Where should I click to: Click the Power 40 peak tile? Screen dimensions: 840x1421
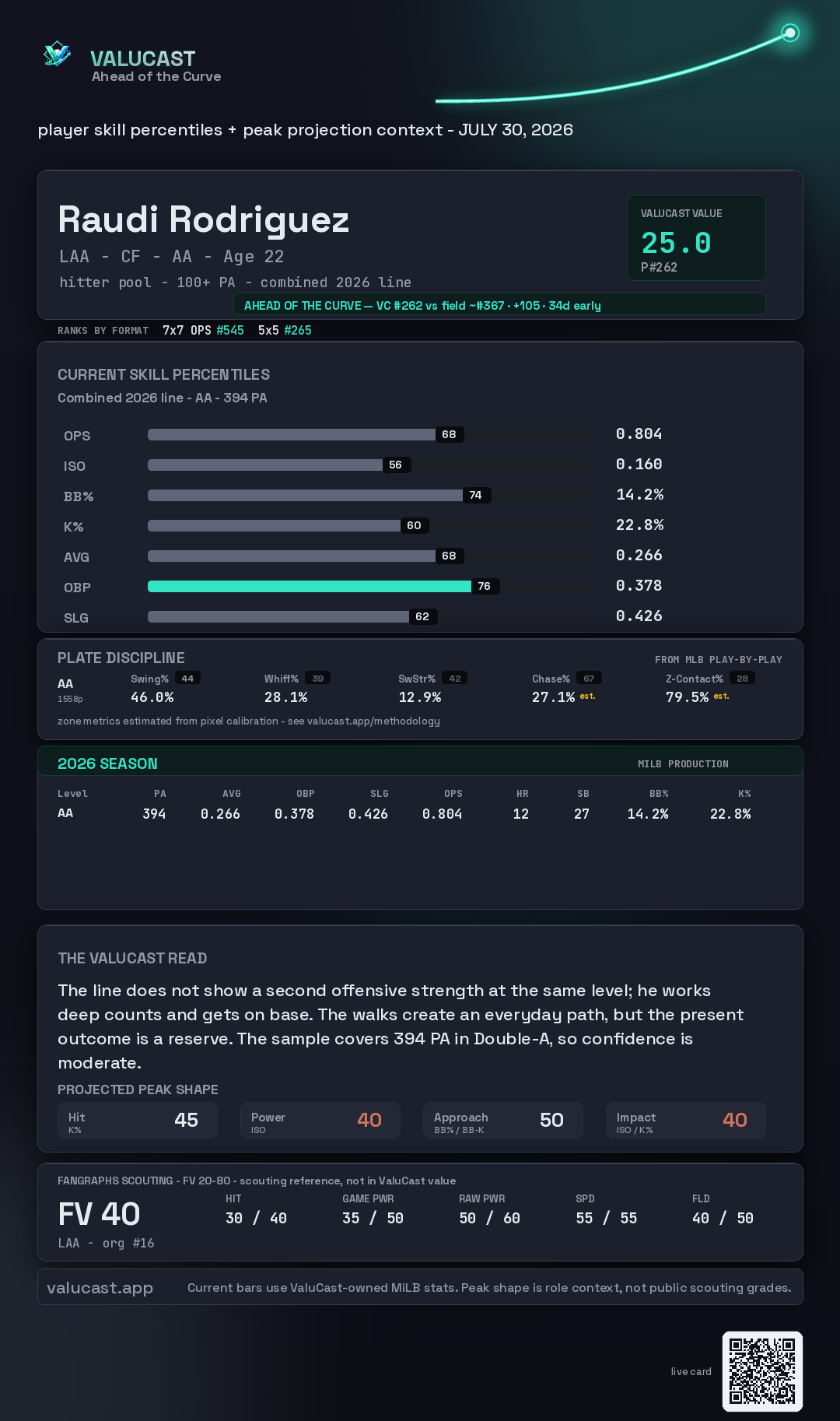click(320, 1121)
